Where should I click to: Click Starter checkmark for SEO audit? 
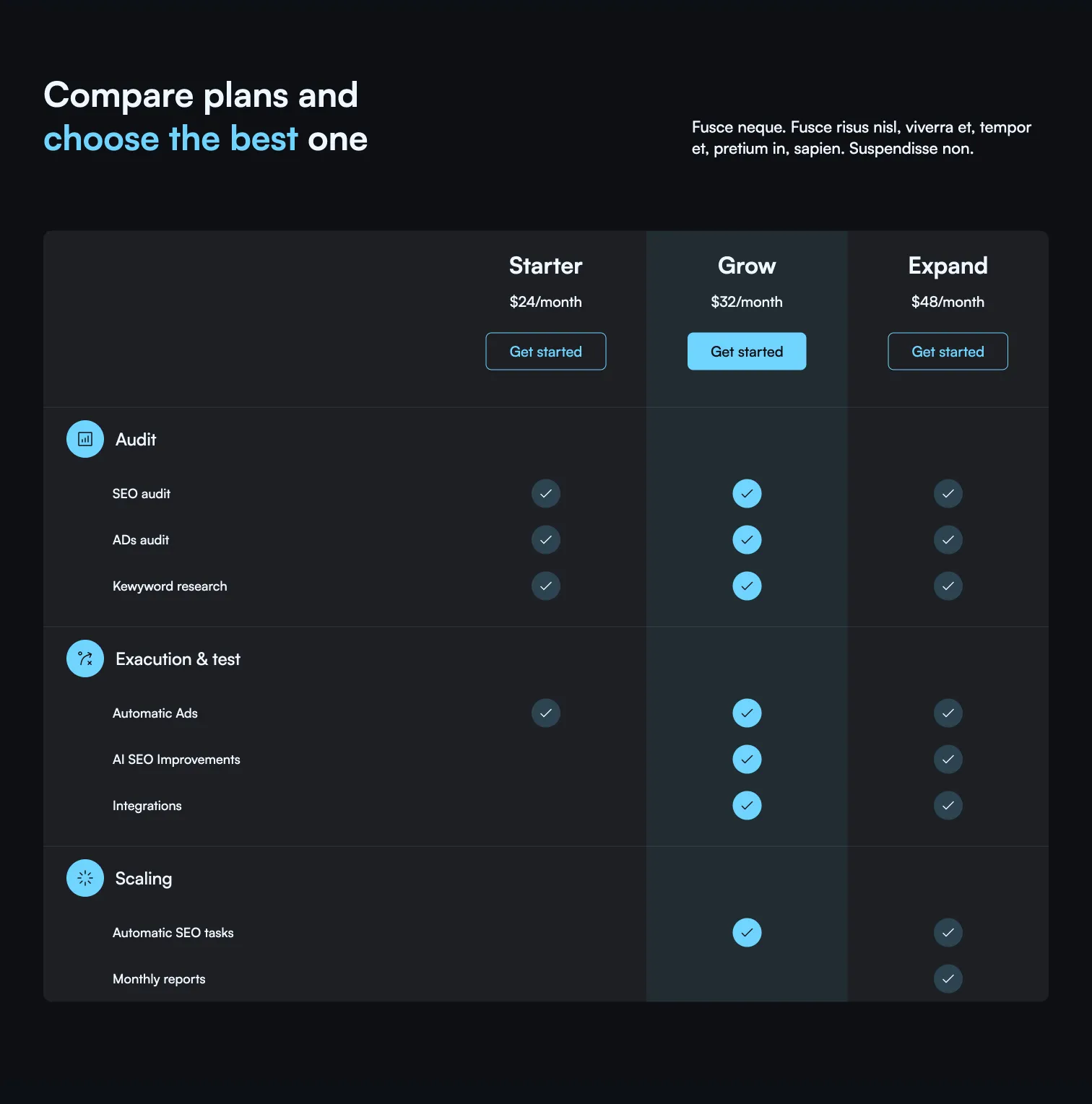(x=546, y=494)
